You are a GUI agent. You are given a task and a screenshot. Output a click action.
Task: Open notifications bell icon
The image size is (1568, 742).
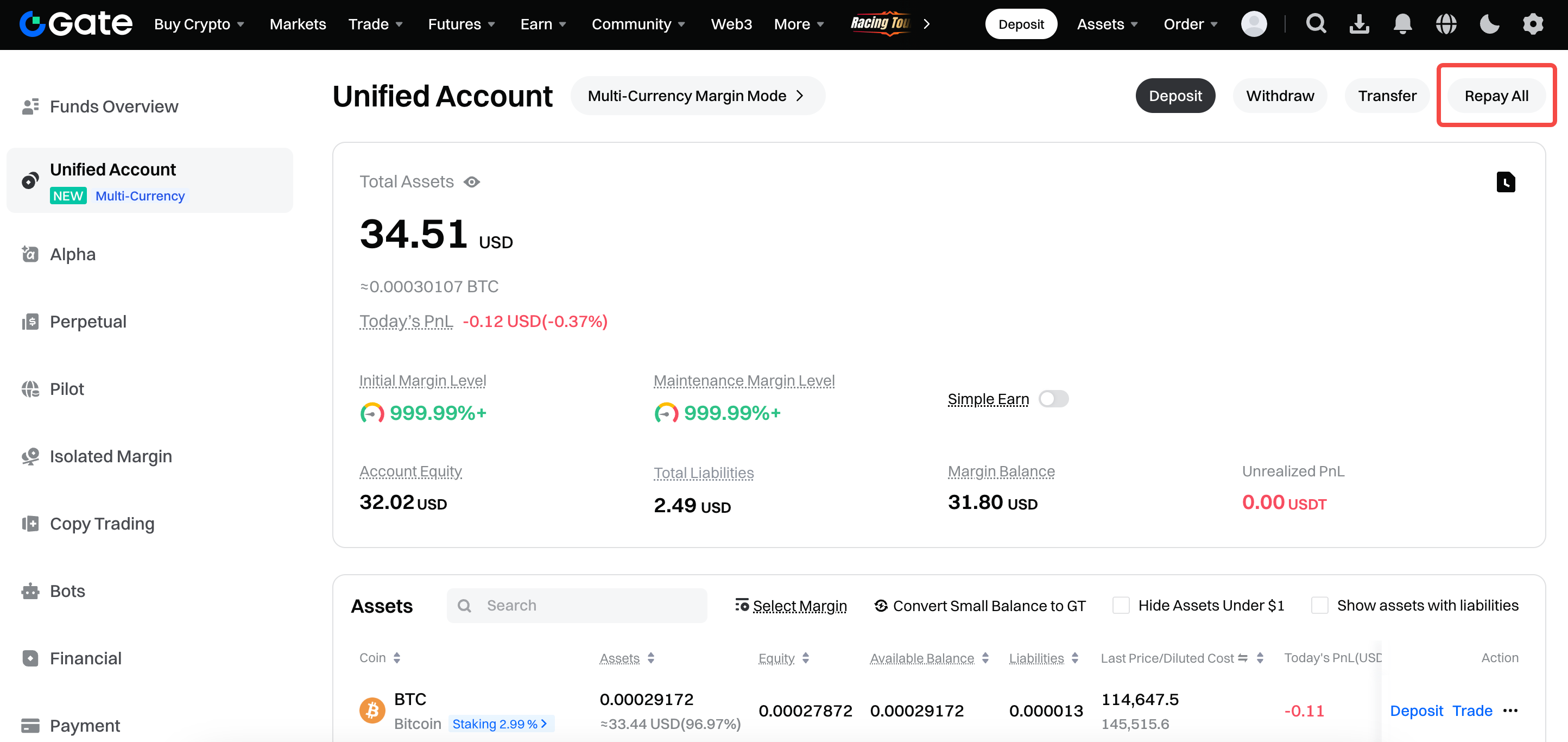(1402, 24)
